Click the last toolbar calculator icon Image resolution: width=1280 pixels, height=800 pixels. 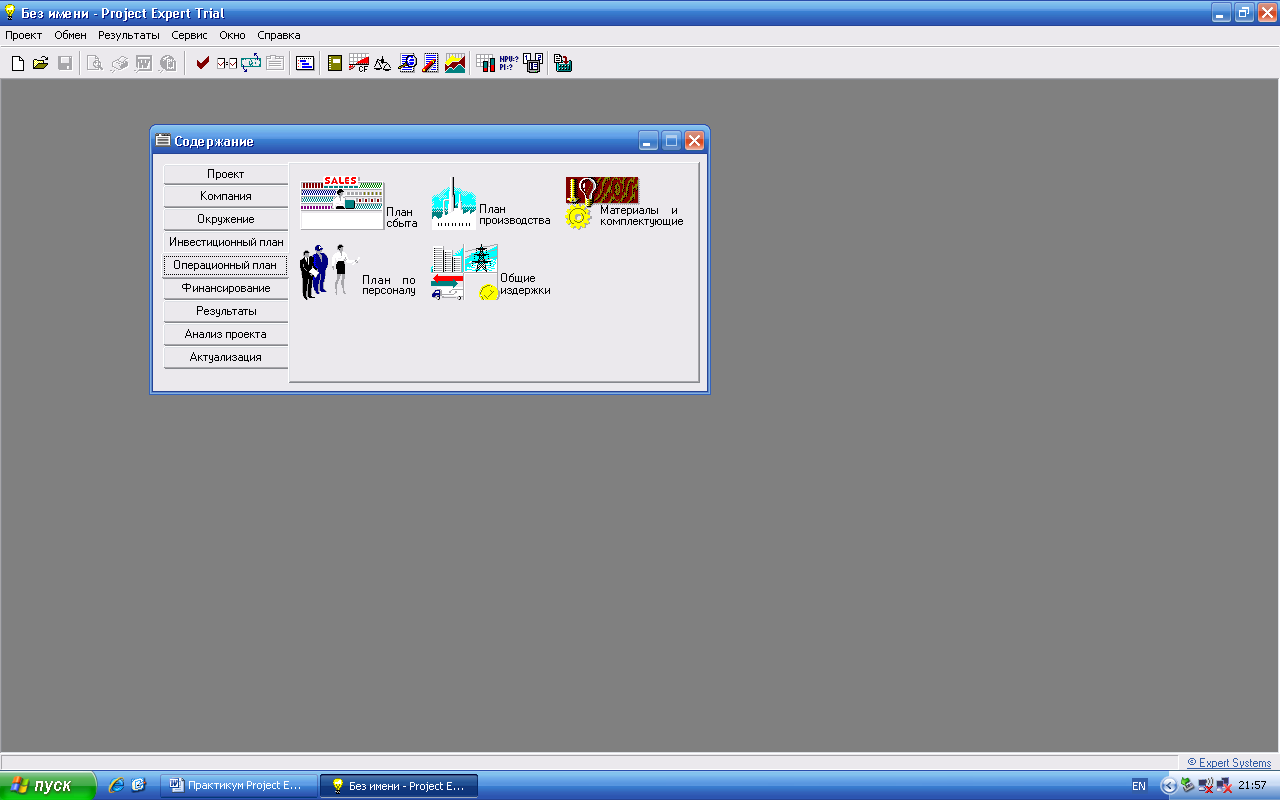point(563,63)
